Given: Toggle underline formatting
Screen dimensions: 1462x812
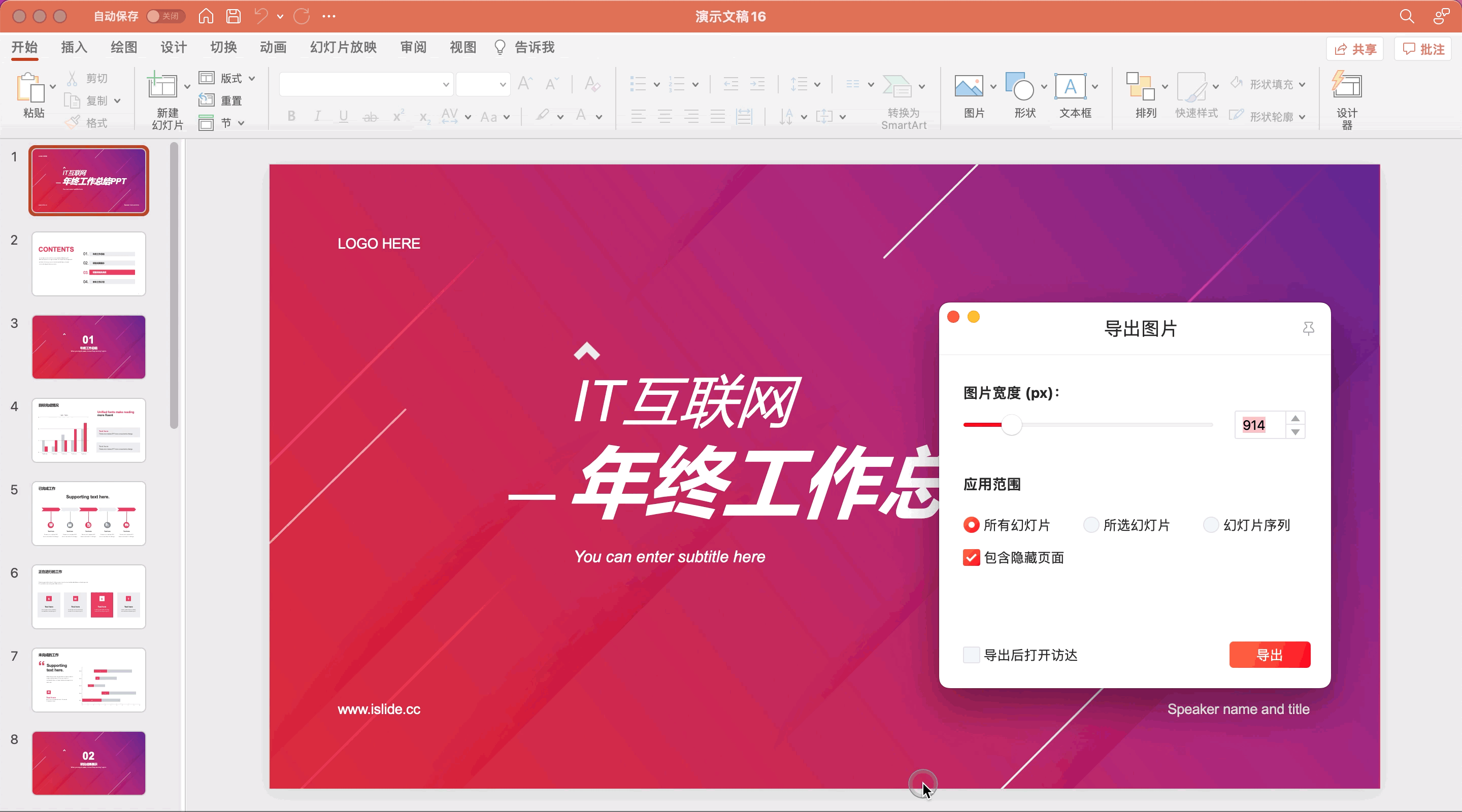Looking at the screenshot, I should pyautogui.click(x=343, y=116).
